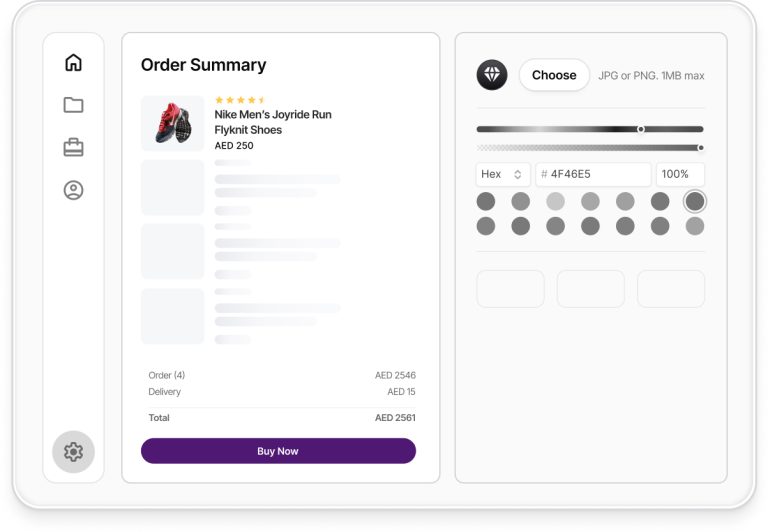Click the star rating above the shoe title

tap(240, 100)
